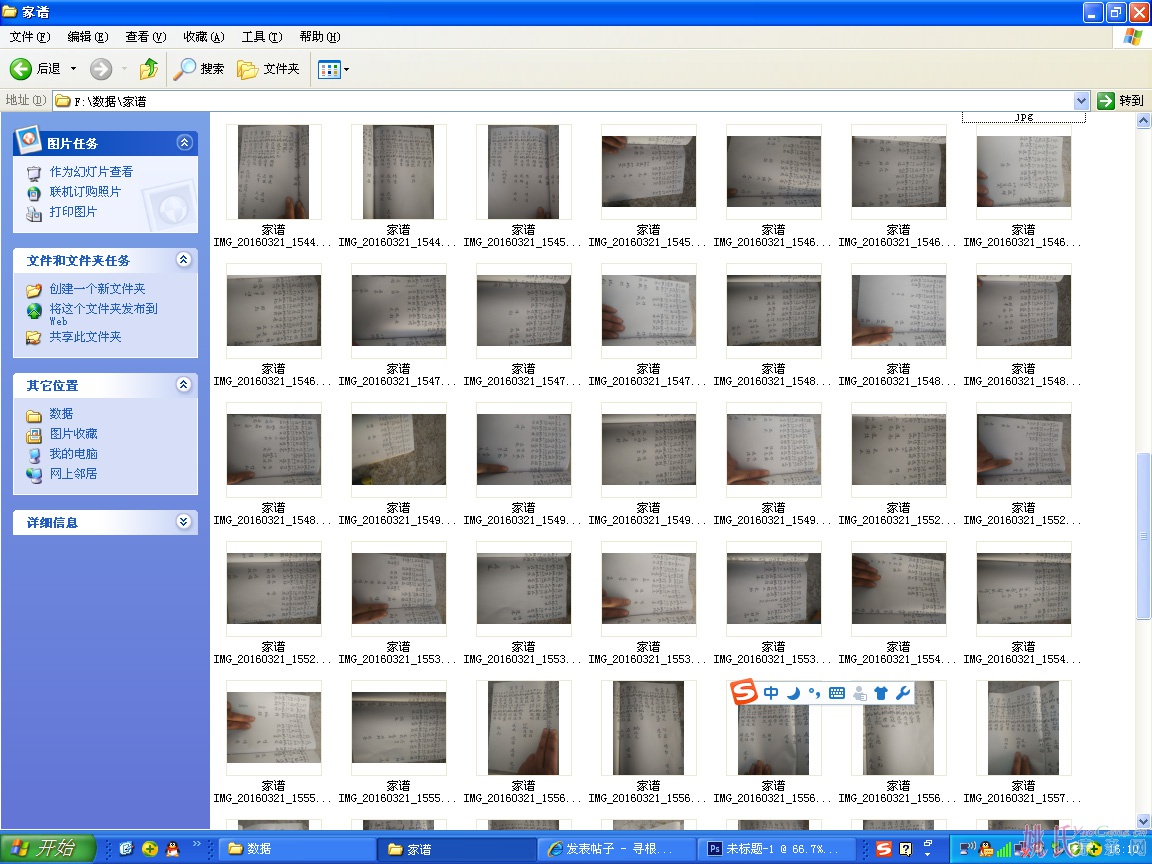Open 我的电脑 location
This screenshot has width=1152, height=864.
tap(73, 454)
